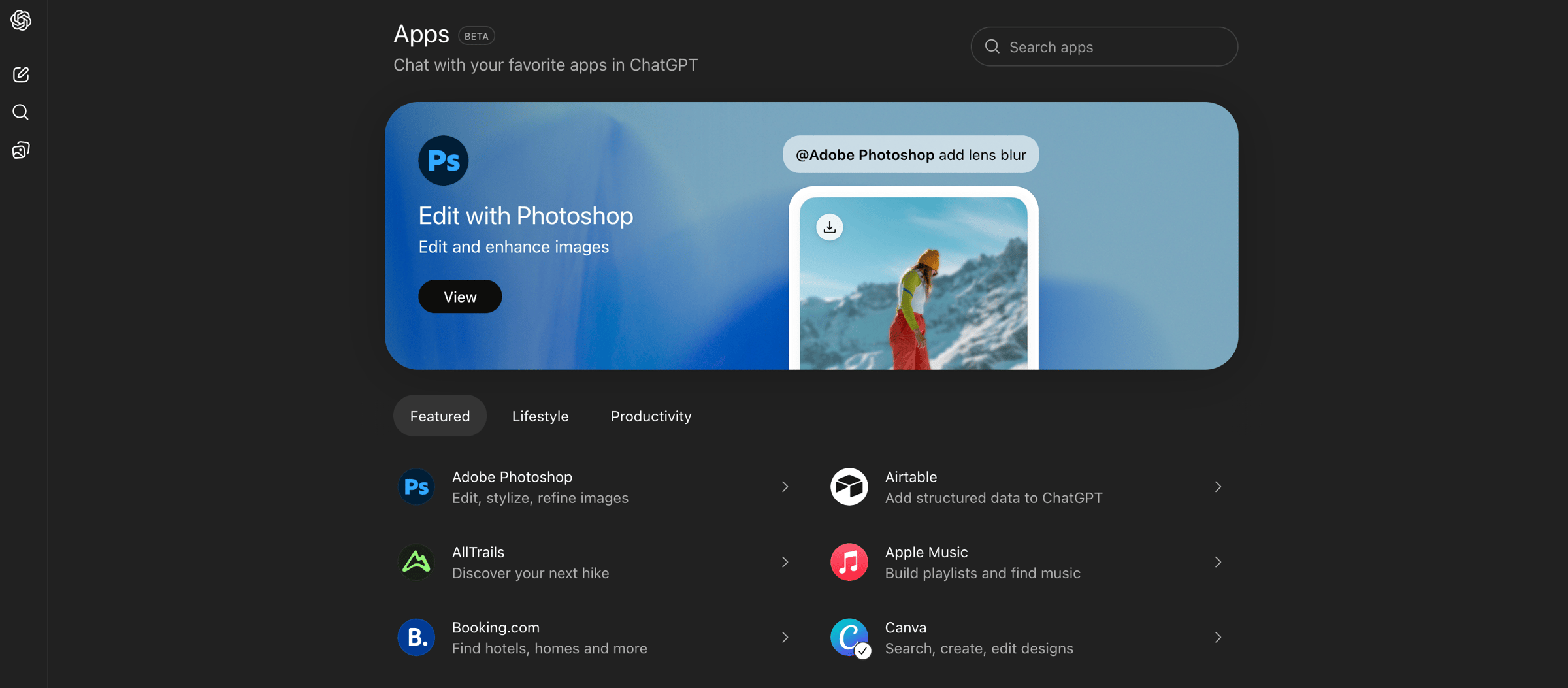Expand the Adobe Photoshop row chevron
The width and height of the screenshot is (1568, 688).
[x=785, y=487]
